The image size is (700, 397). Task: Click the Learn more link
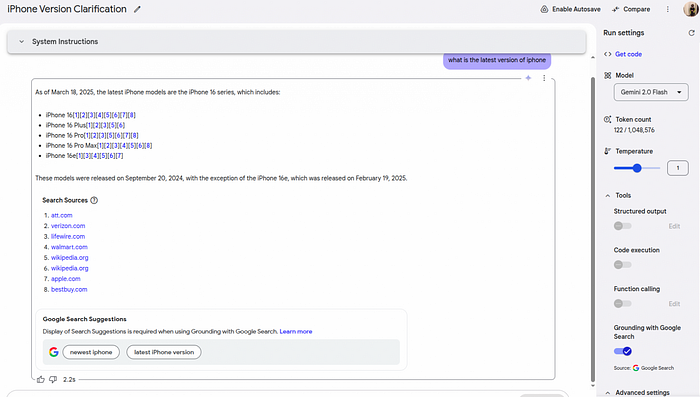pos(296,331)
